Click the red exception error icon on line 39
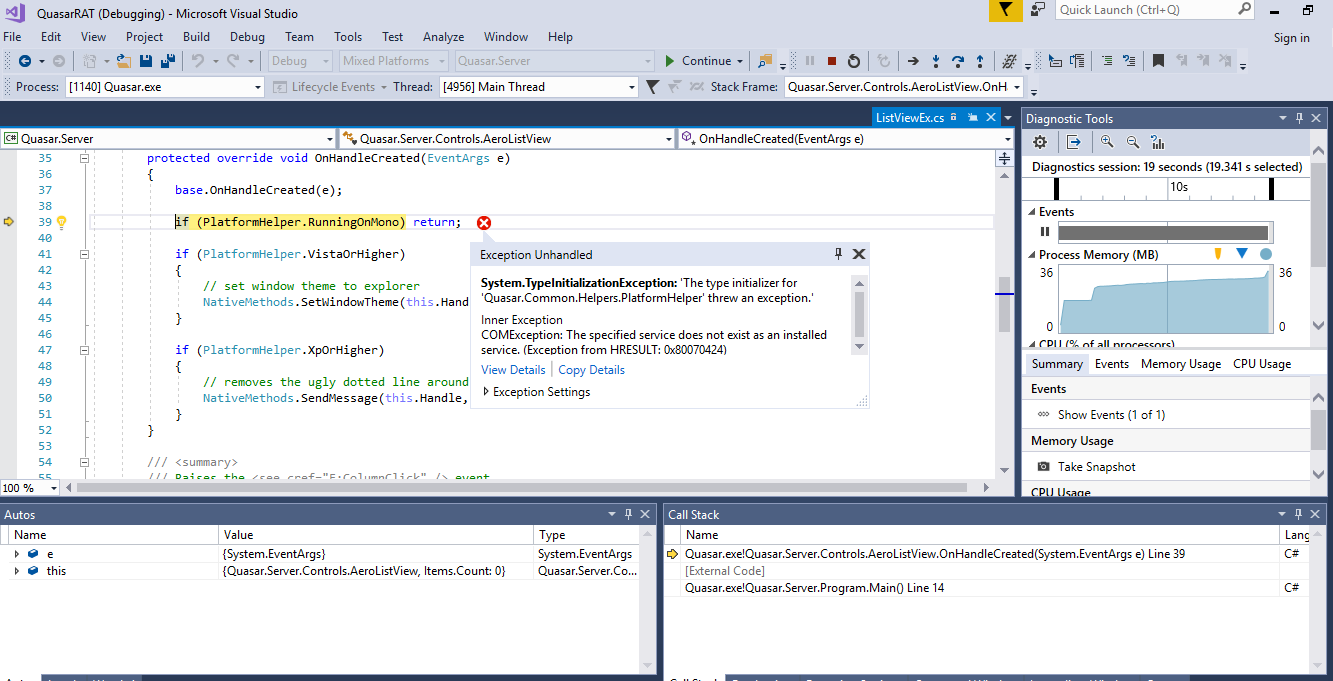 point(484,222)
